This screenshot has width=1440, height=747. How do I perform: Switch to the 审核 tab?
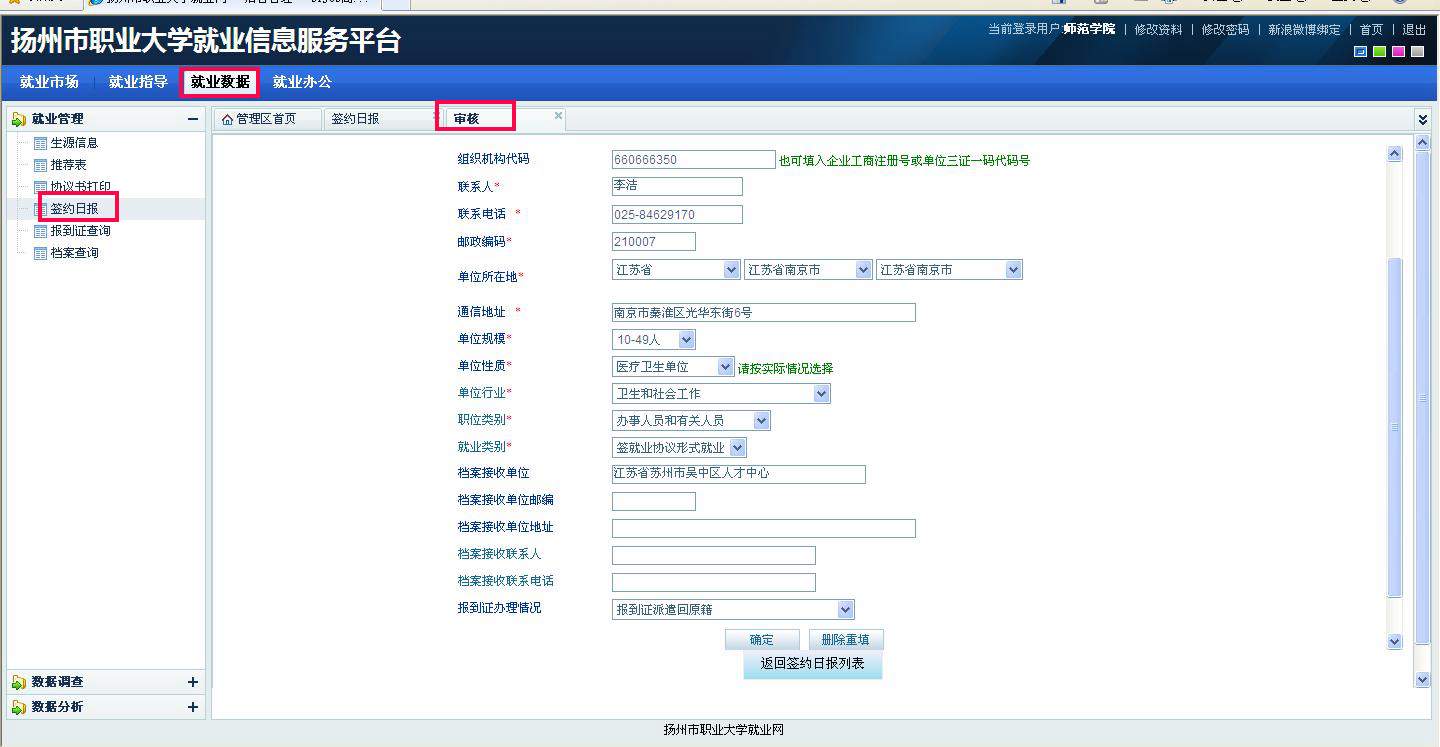[x=503, y=119]
